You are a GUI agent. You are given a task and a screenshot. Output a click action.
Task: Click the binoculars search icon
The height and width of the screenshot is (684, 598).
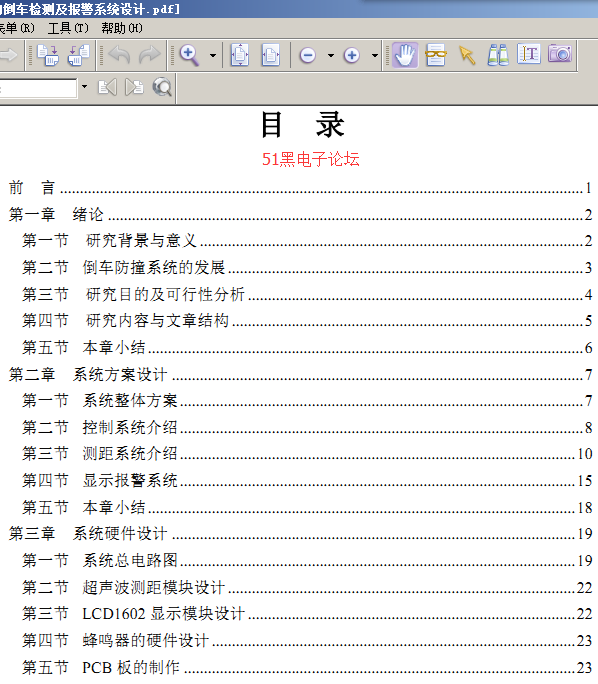click(x=498, y=55)
